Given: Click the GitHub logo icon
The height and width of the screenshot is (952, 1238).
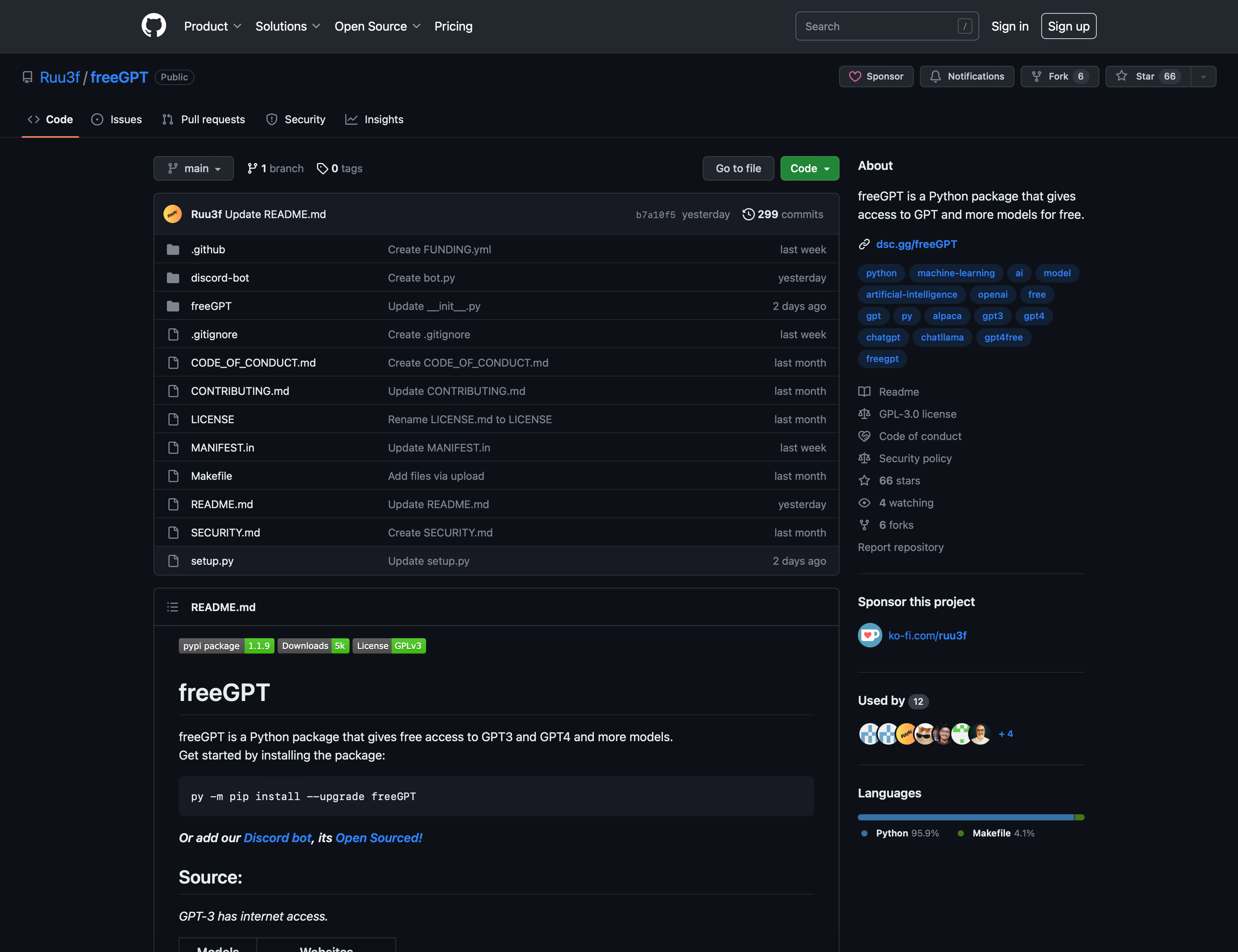Looking at the screenshot, I should click(154, 26).
